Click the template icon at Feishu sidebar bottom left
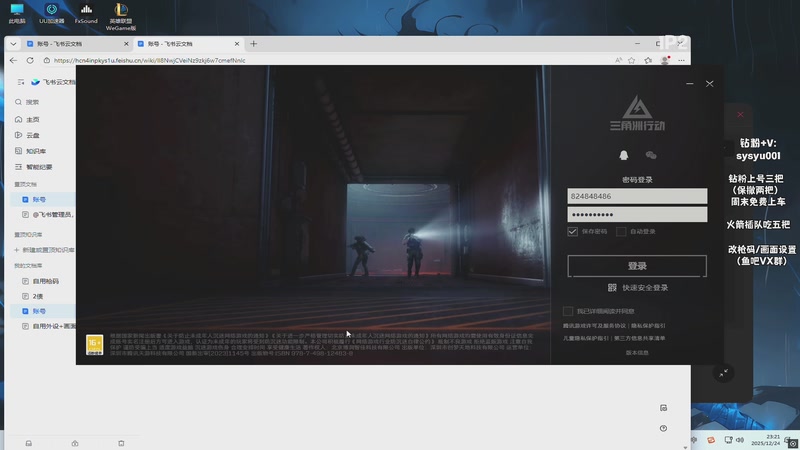Viewport: 800px width, 450px height. 29,443
